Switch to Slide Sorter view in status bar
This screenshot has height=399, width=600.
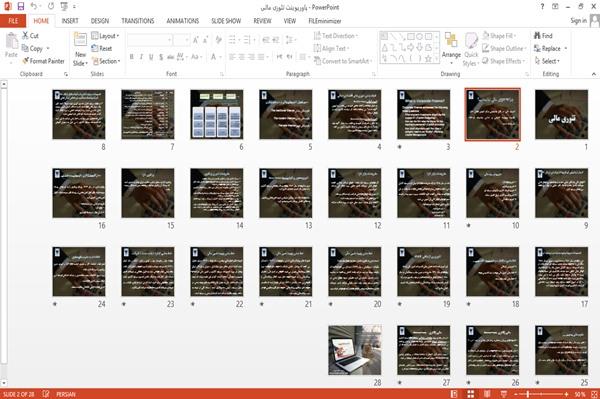[x=471, y=394]
